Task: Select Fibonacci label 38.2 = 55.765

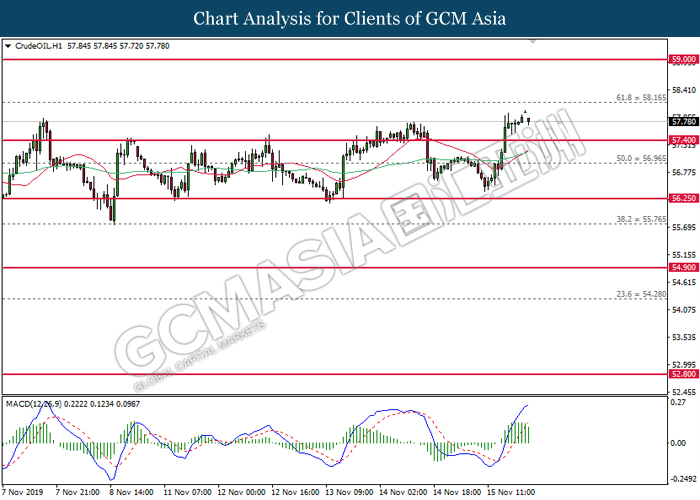Action: point(641,219)
